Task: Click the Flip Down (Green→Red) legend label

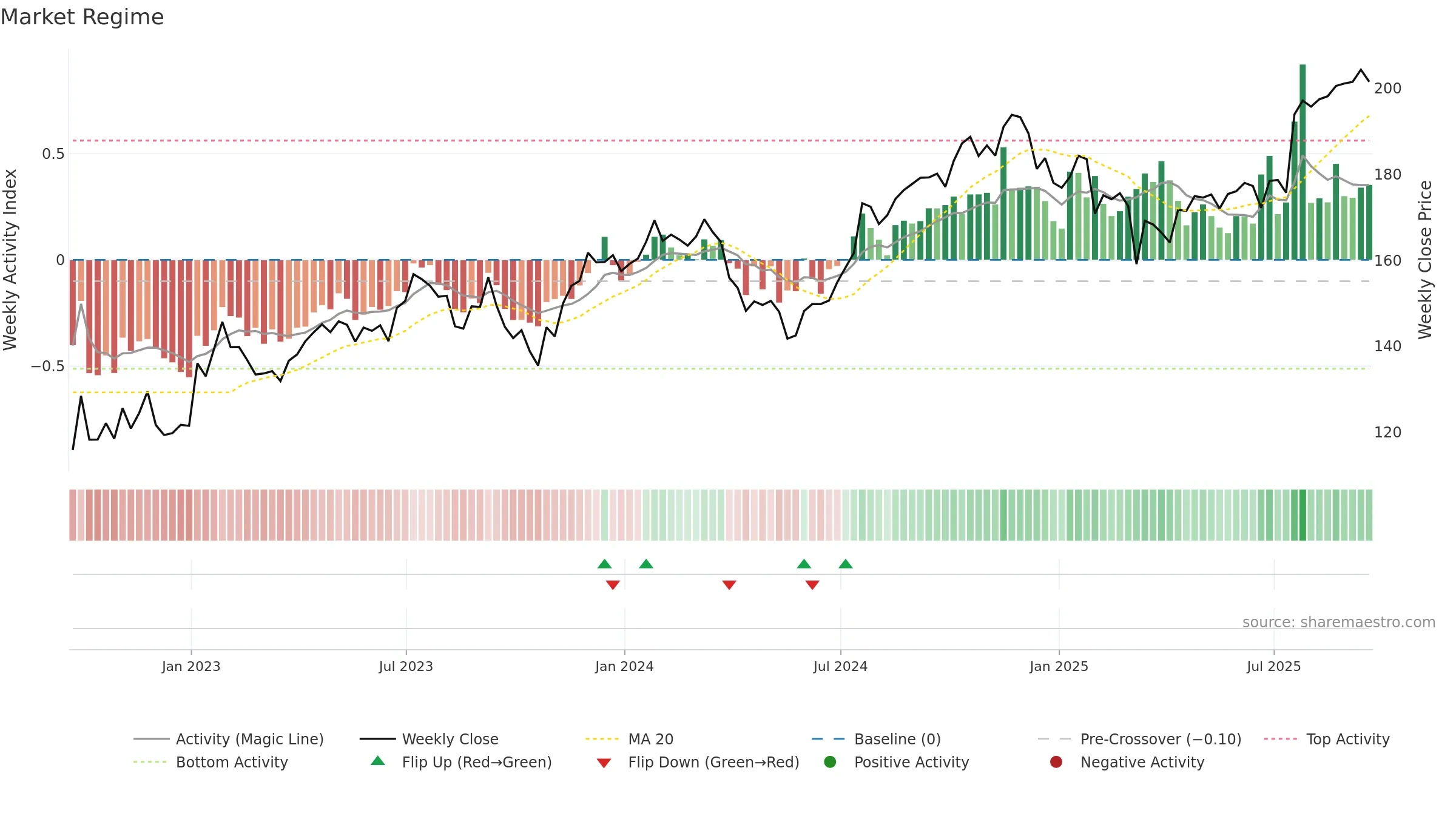Action: [x=713, y=762]
